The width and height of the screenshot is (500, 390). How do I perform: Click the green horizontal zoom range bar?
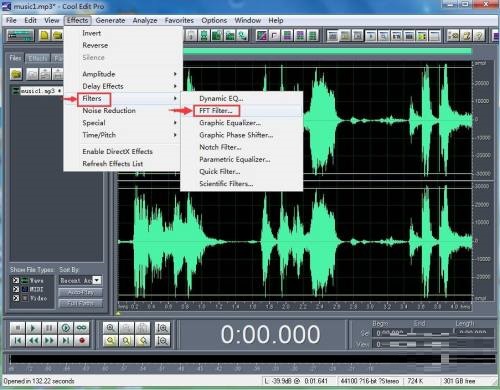328,51
